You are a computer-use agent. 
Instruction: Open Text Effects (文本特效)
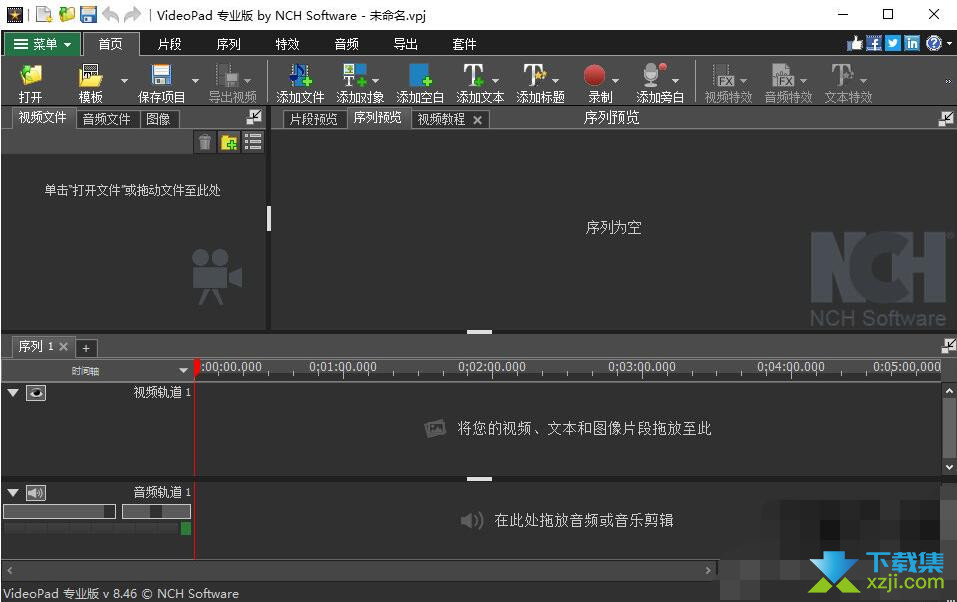tap(842, 76)
